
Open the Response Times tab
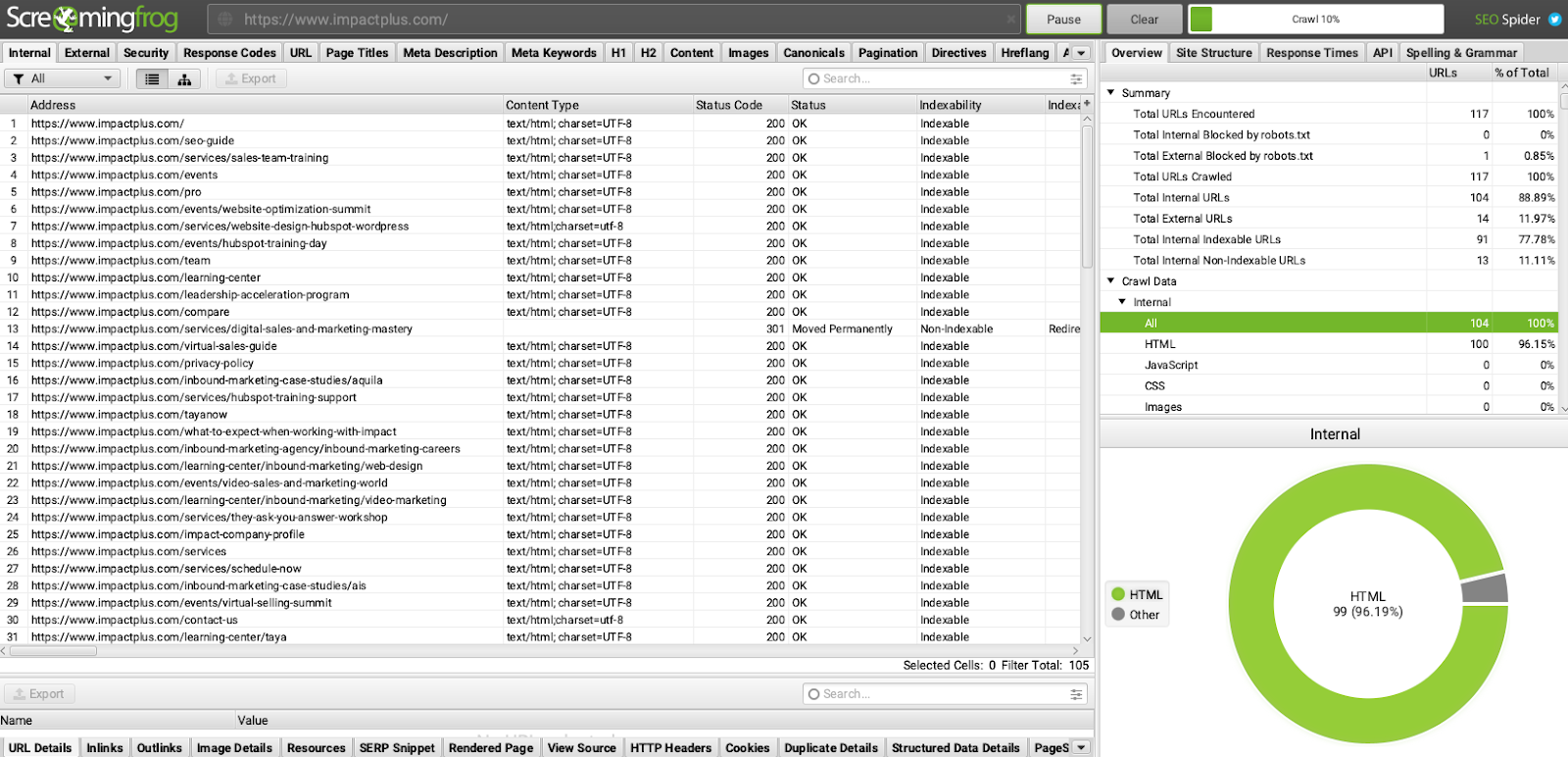coord(1312,53)
